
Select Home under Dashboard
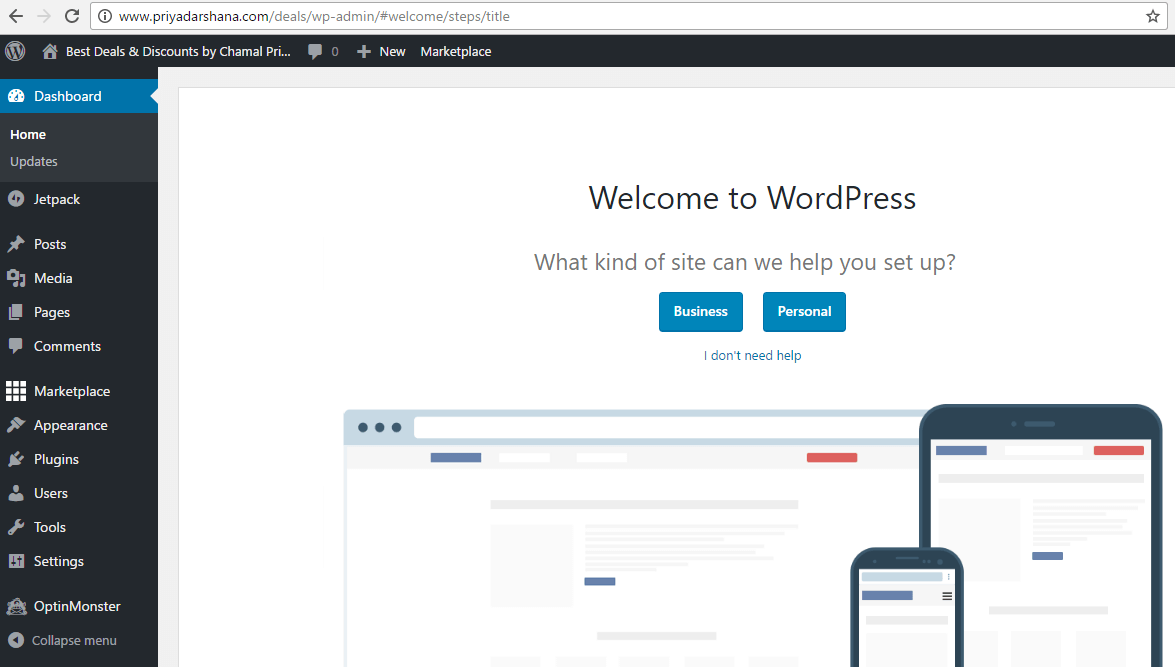pos(28,134)
